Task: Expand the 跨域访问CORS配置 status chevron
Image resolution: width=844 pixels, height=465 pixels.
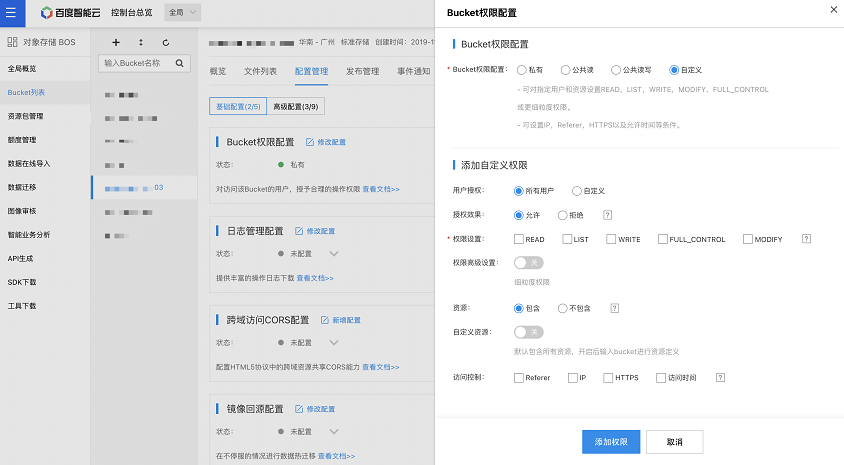Action: pos(334,342)
